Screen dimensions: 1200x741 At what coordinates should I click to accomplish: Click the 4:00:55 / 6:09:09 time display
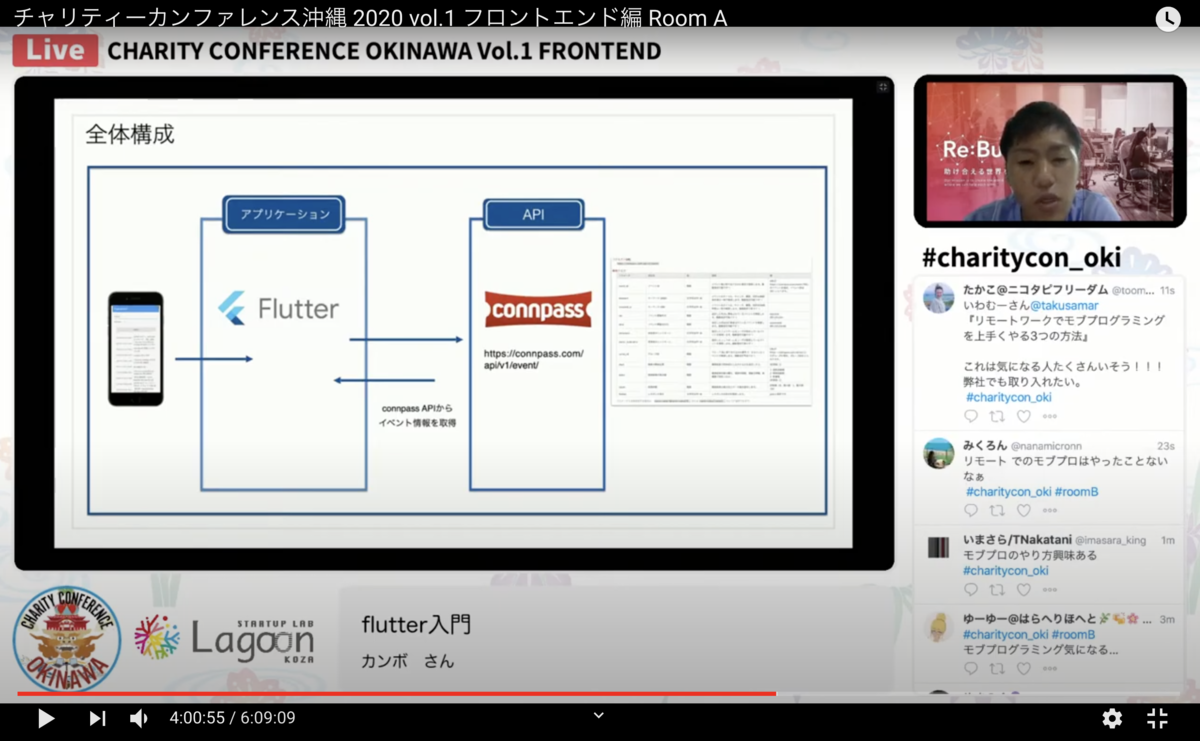232,718
